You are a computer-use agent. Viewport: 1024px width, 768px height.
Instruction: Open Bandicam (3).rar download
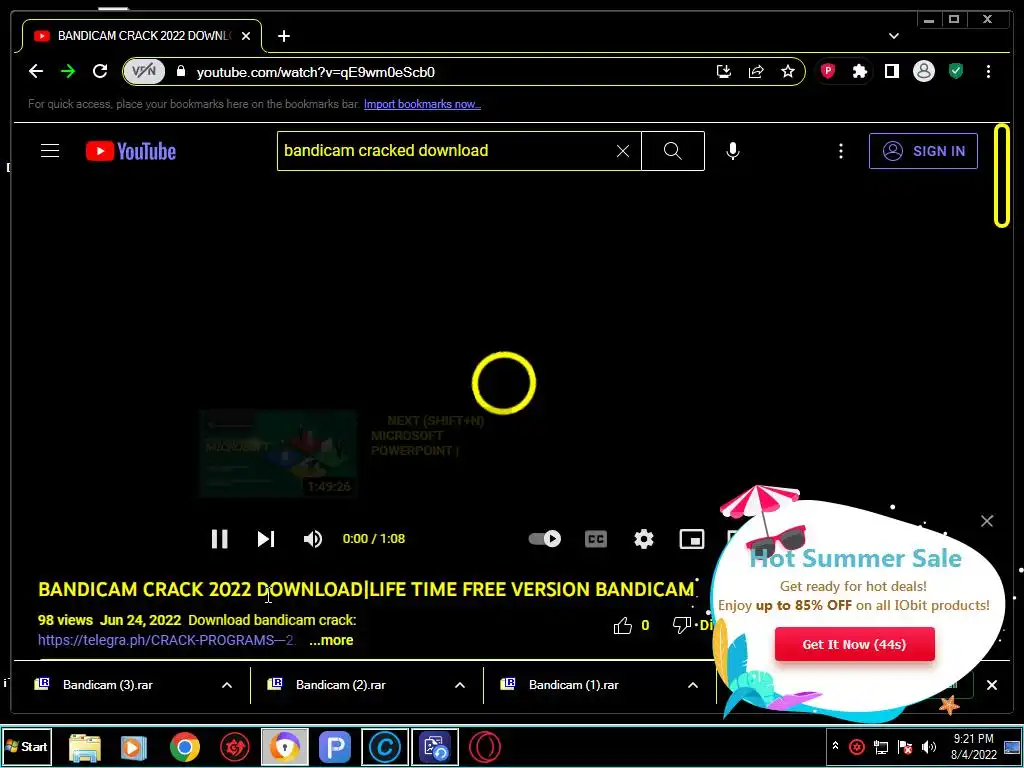pos(108,684)
